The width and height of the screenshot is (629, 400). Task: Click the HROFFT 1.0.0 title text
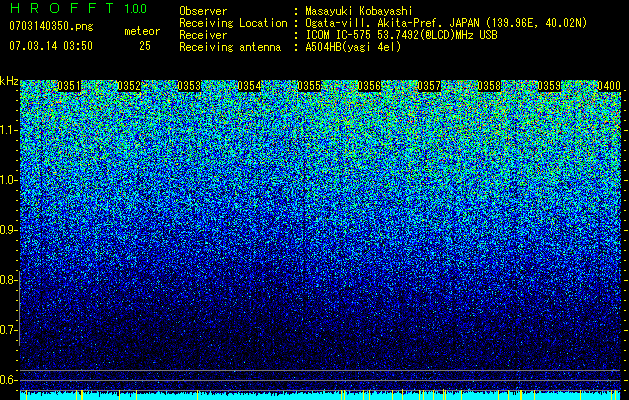(x=78, y=8)
